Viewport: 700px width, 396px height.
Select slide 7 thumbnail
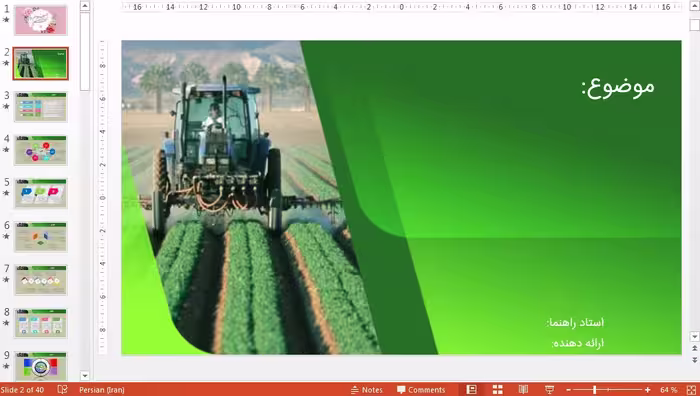41,280
